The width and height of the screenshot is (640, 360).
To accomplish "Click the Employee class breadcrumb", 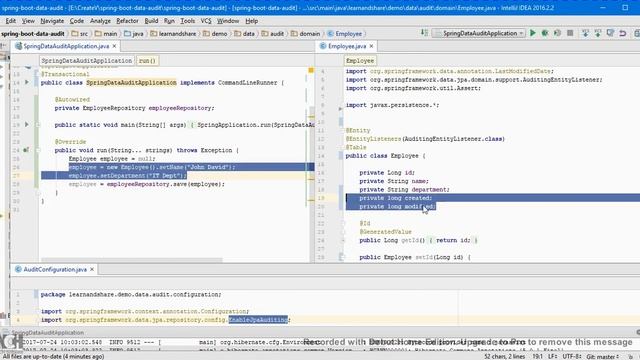I will point(345,33).
